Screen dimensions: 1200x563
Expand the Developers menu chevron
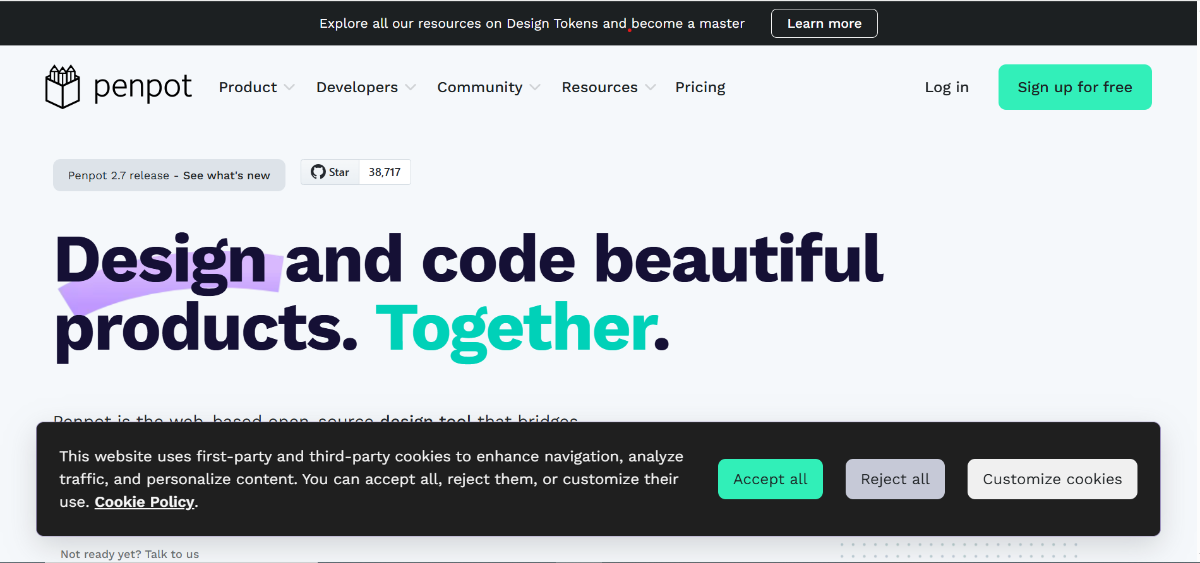(x=410, y=88)
